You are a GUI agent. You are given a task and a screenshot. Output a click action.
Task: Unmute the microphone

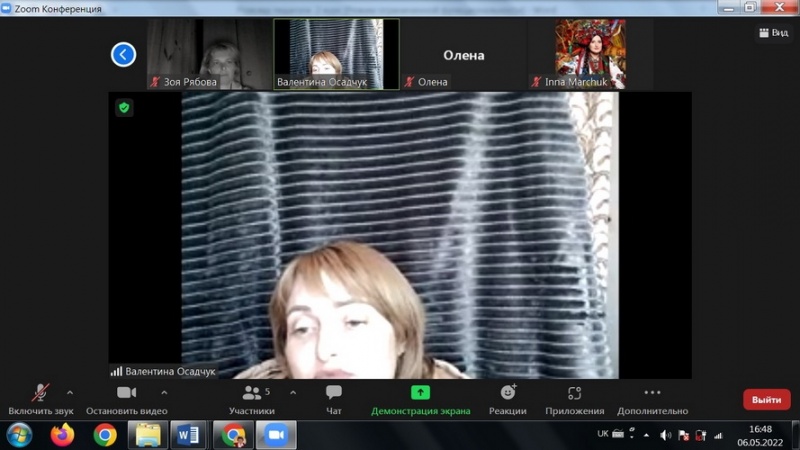coord(40,393)
